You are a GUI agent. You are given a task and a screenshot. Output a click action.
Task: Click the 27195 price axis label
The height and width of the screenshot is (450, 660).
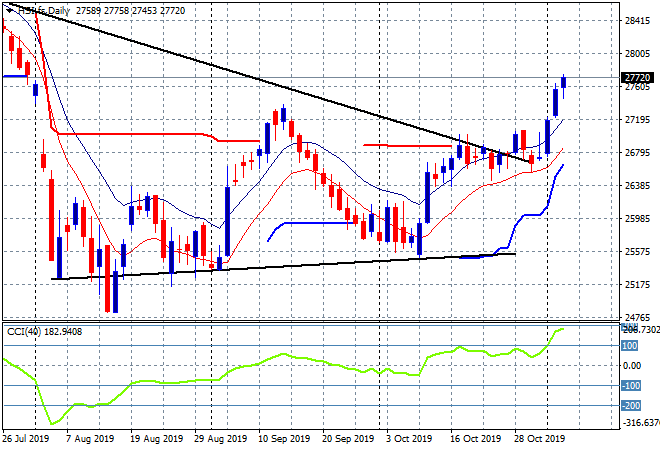pos(637,120)
